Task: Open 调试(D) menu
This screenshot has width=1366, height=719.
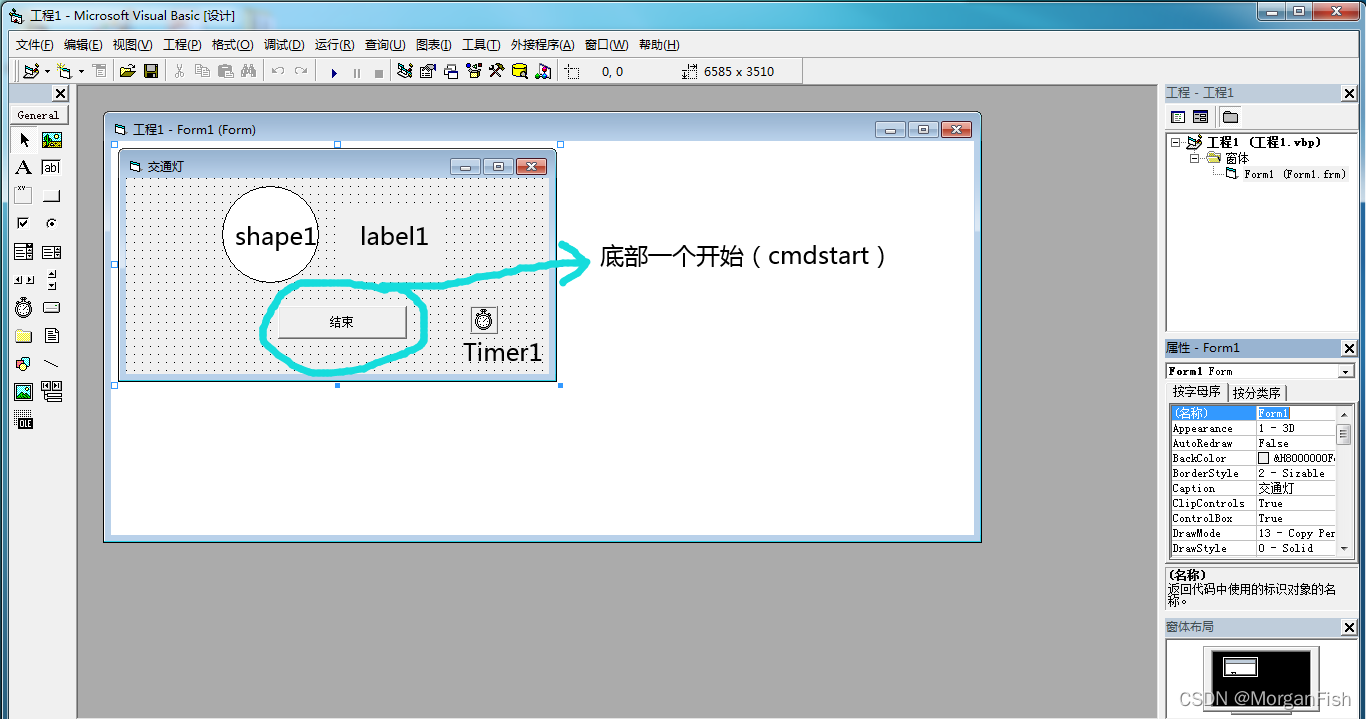Action: pyautogui.click(x=284, y=45)
